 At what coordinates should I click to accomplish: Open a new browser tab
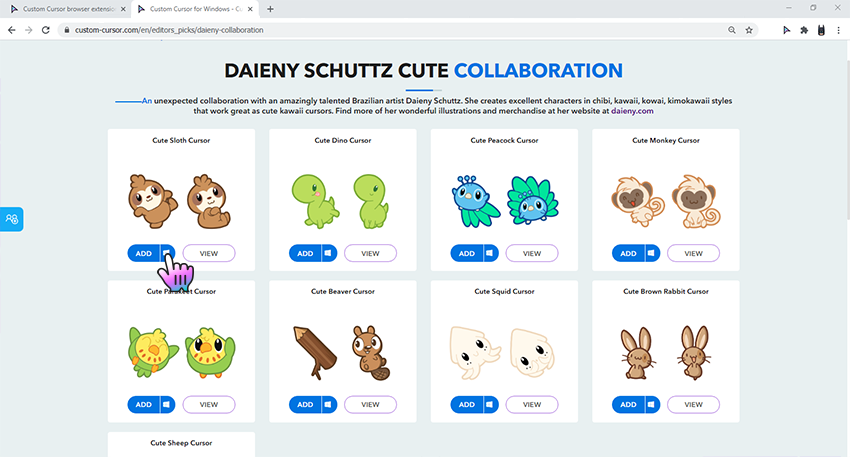click(270, 9)
